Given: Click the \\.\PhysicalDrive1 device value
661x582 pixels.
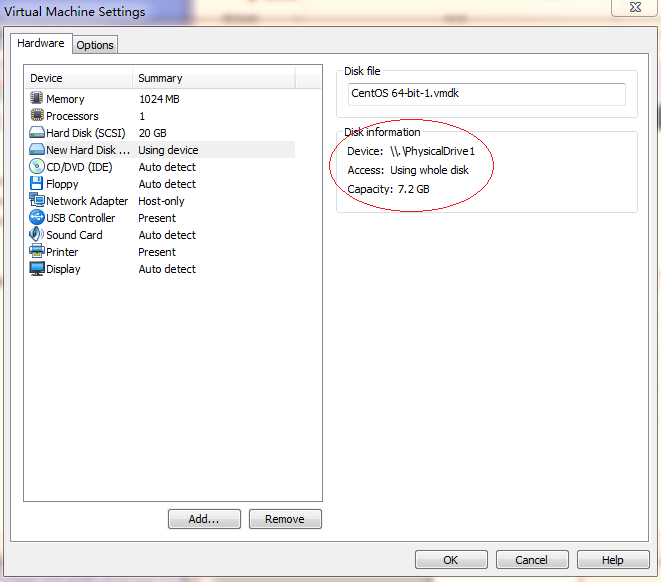Looking at the screenshot, I should click(x=433, y=151).
